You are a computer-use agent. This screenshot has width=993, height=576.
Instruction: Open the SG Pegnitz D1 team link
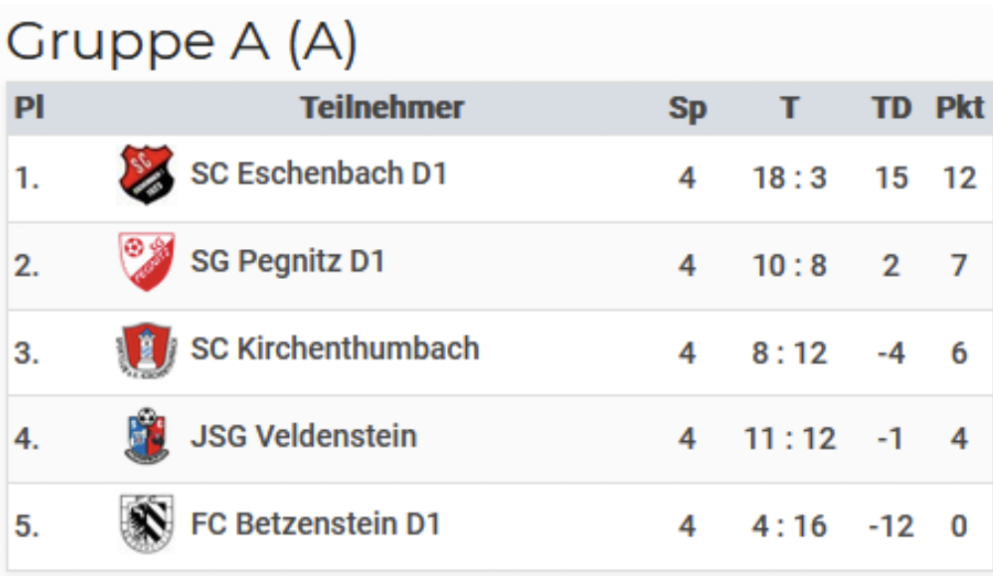pos(287,262)
